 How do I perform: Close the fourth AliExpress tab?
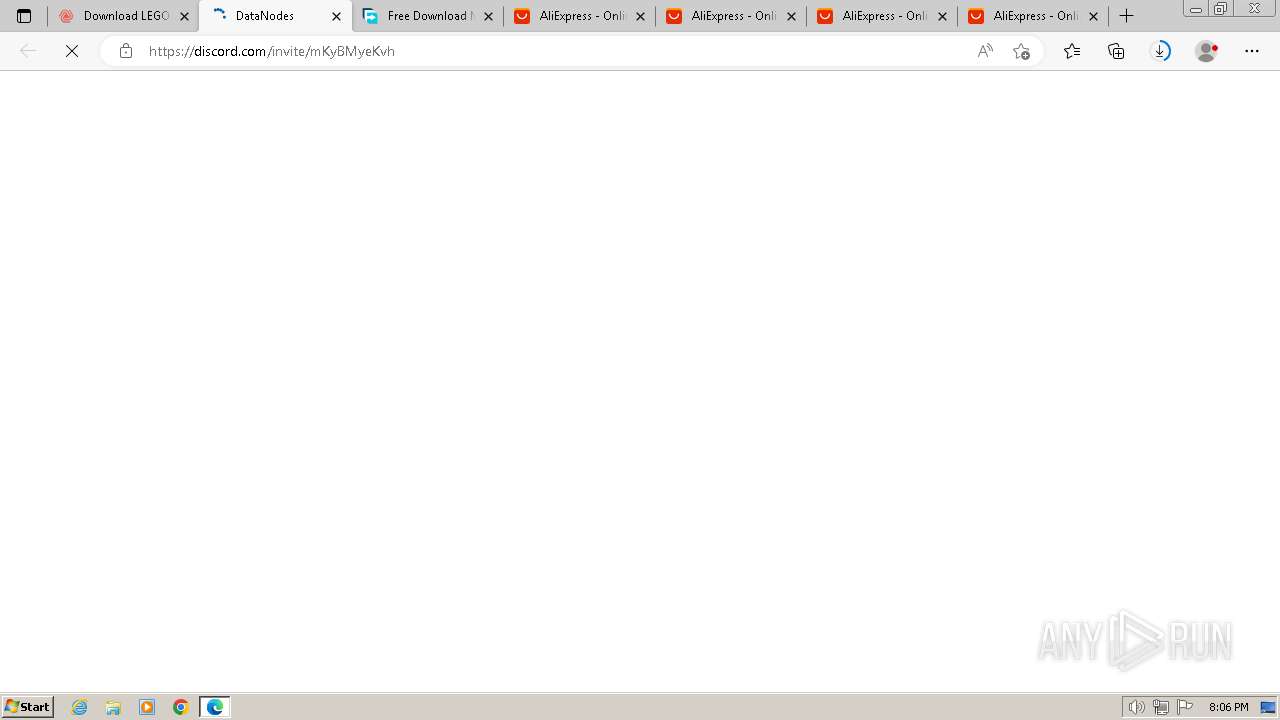1094,16
